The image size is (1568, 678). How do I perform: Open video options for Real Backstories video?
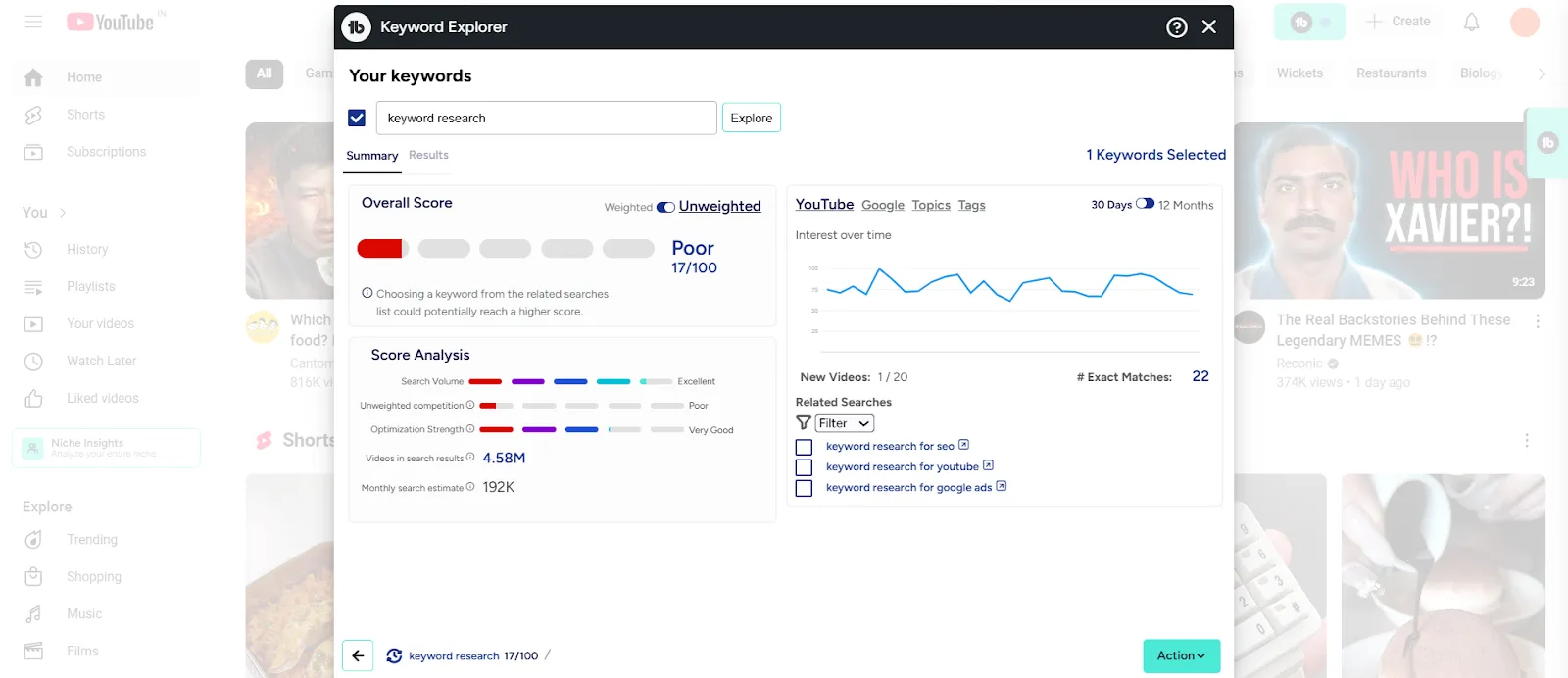[1538, 321]
